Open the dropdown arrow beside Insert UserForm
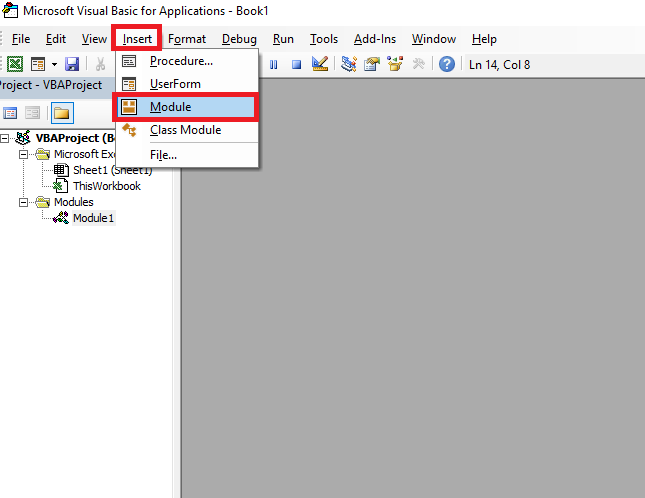This screenshot has width=645, height=498. (54, 65)
